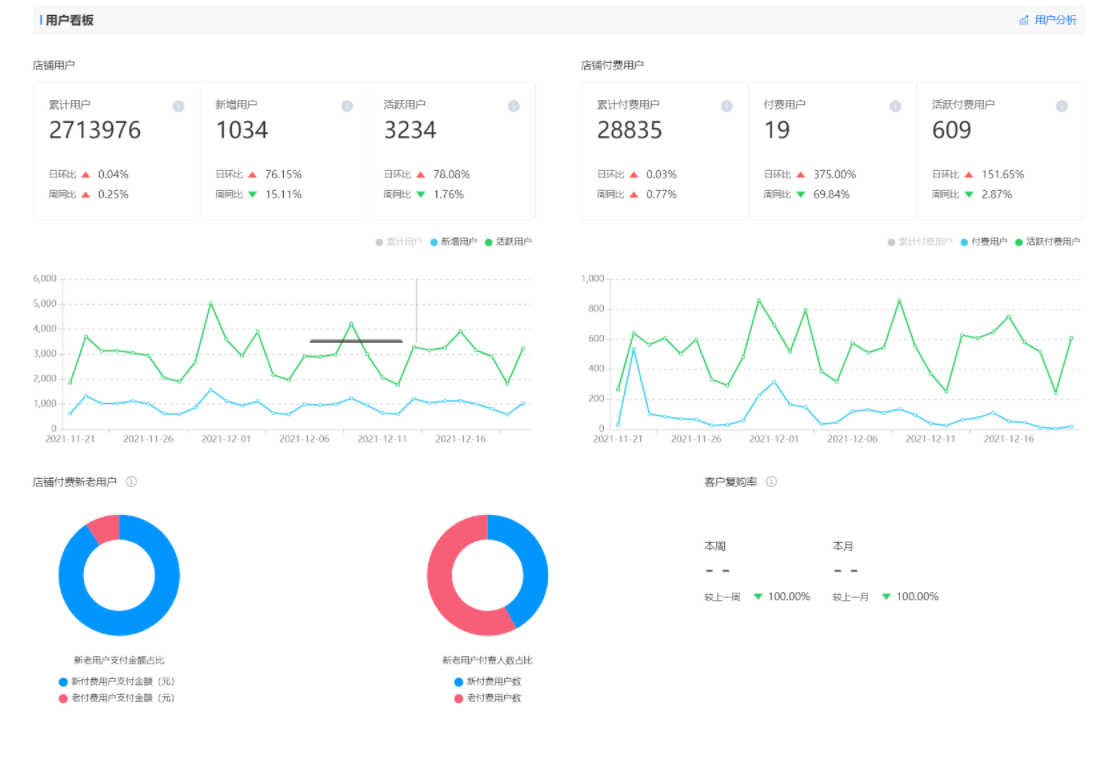Toggle 新付费用户数 legend item

[487, 681]
